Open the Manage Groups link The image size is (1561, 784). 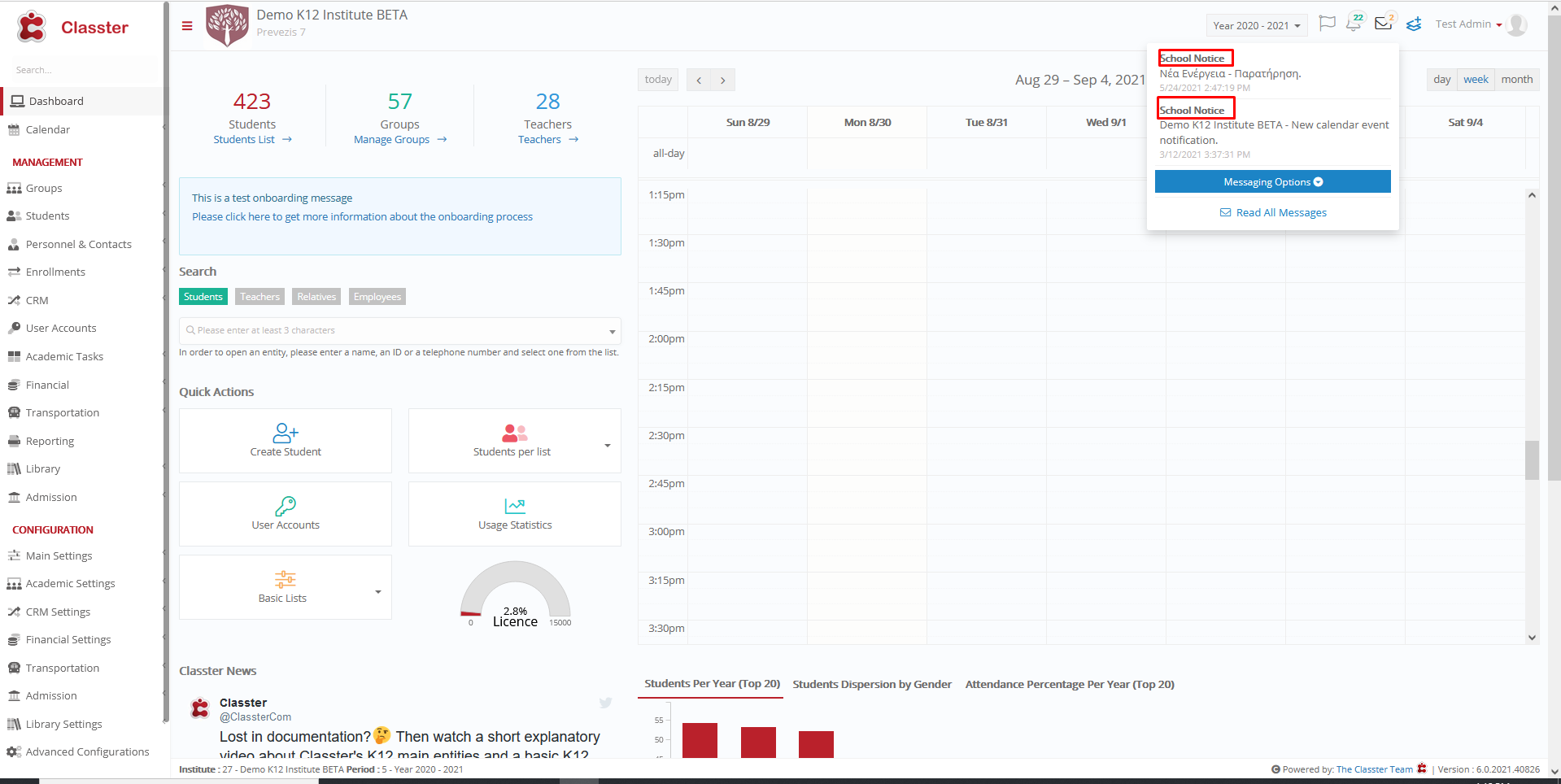[400, 140]
